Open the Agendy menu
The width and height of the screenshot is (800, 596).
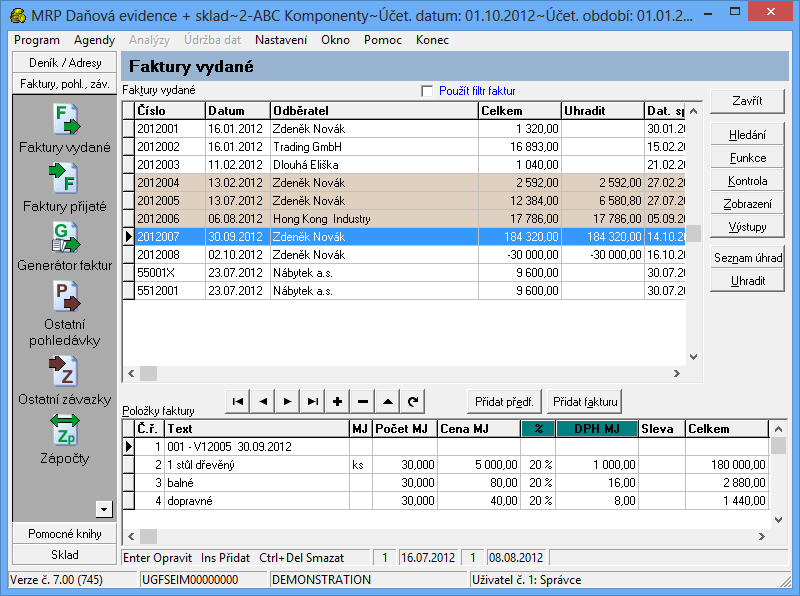point(94,40)
